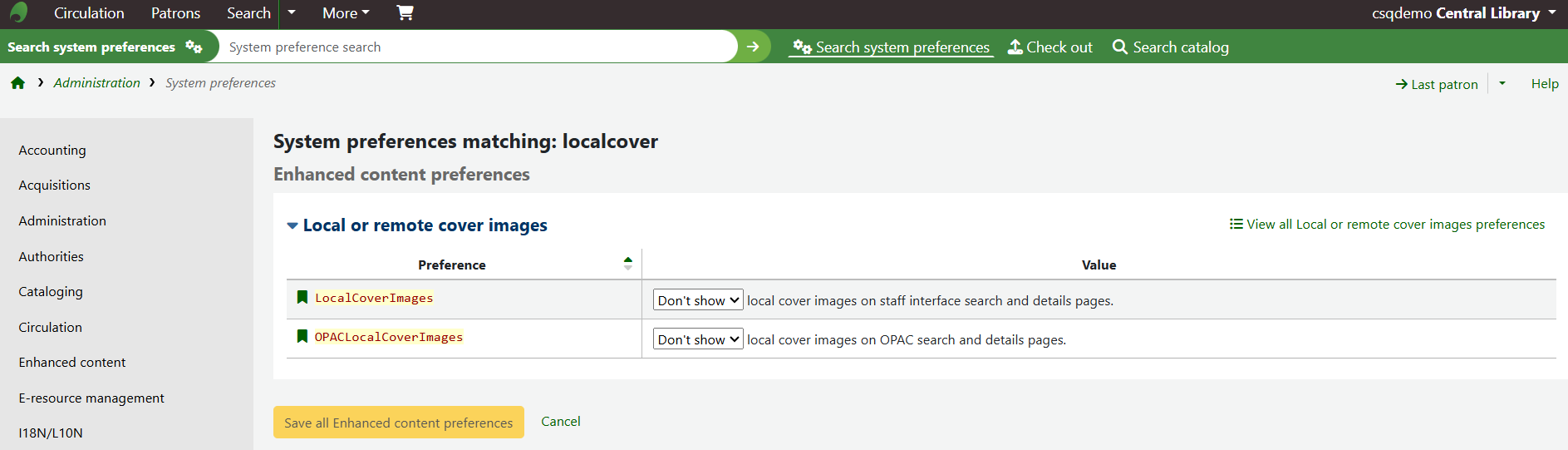Submit search with green arrow button
1568x450 pixels.
tap(753, 47)
